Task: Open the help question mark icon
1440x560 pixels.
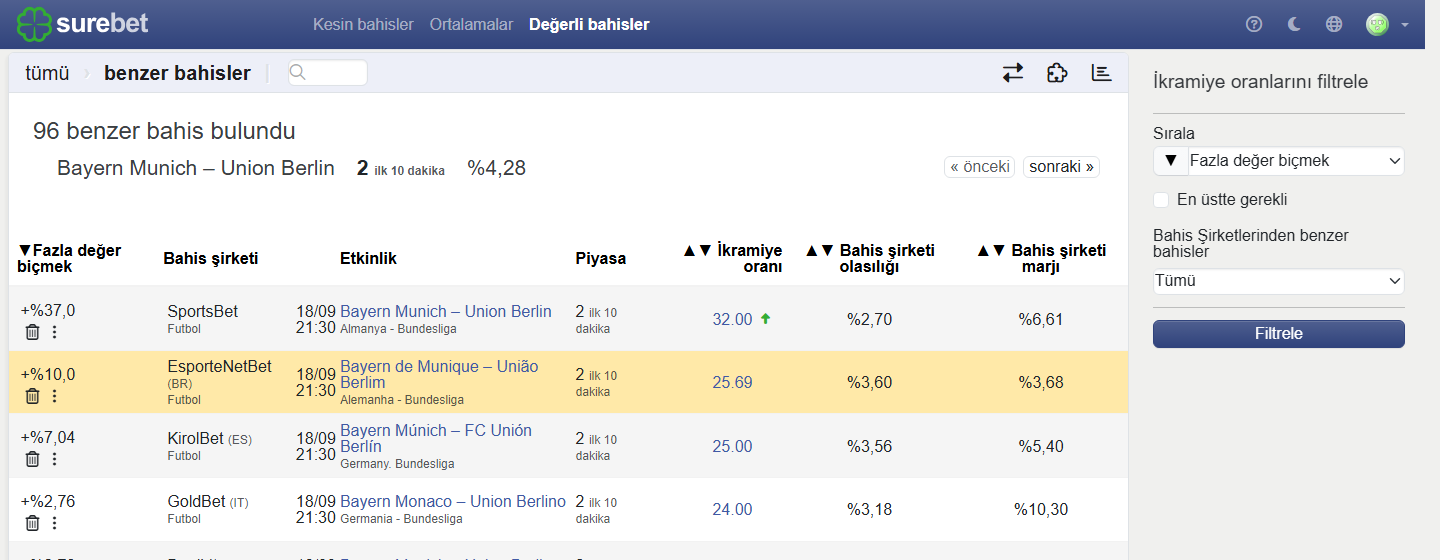Action: [x=1254, y=24]
